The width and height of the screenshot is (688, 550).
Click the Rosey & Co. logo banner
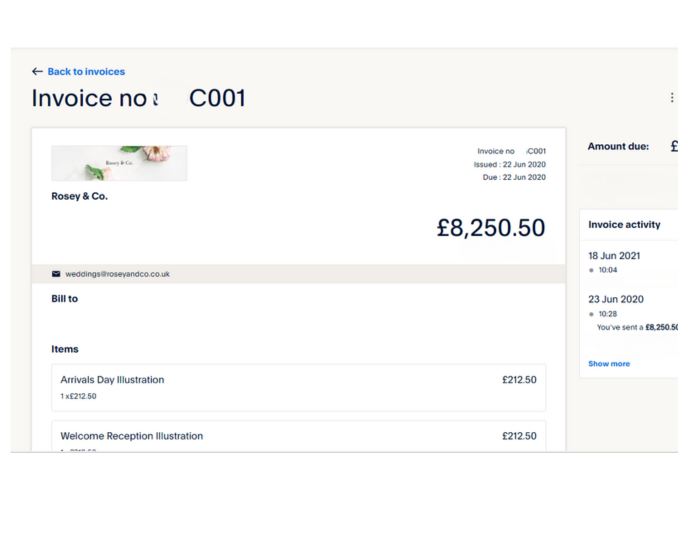point(119,163)
